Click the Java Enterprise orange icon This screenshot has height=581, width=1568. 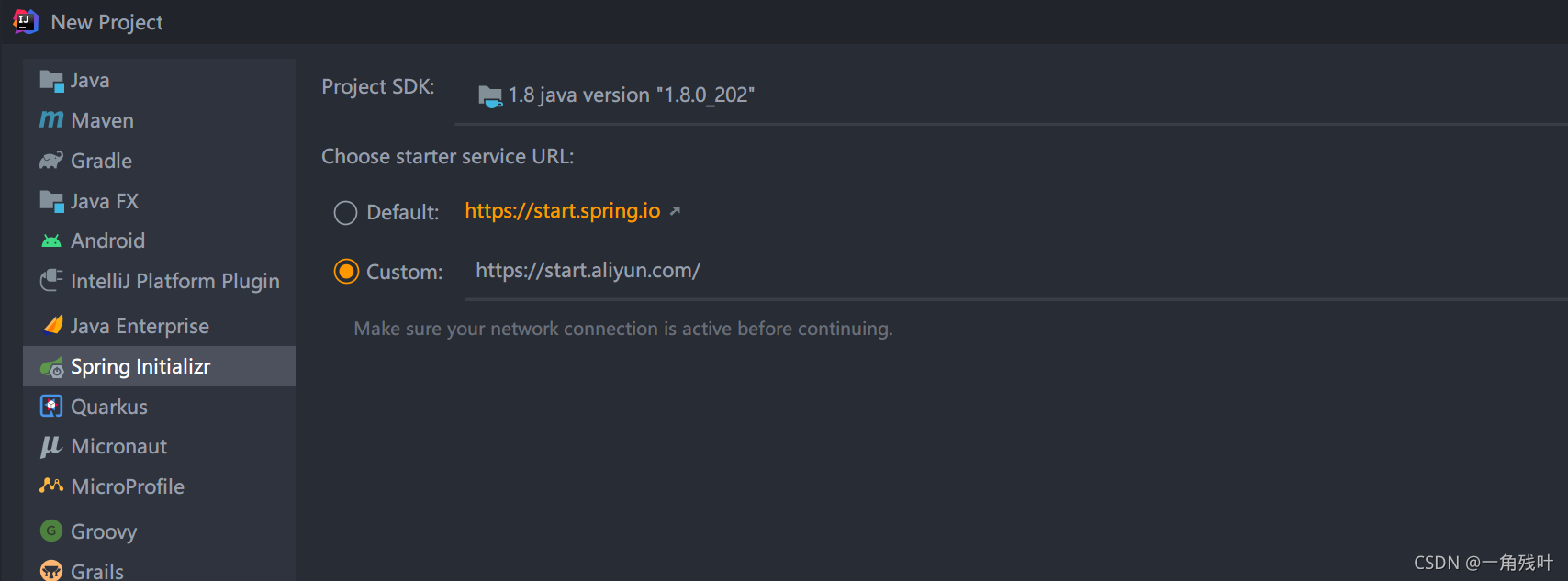pyautogui.click(x=52, y=325)
